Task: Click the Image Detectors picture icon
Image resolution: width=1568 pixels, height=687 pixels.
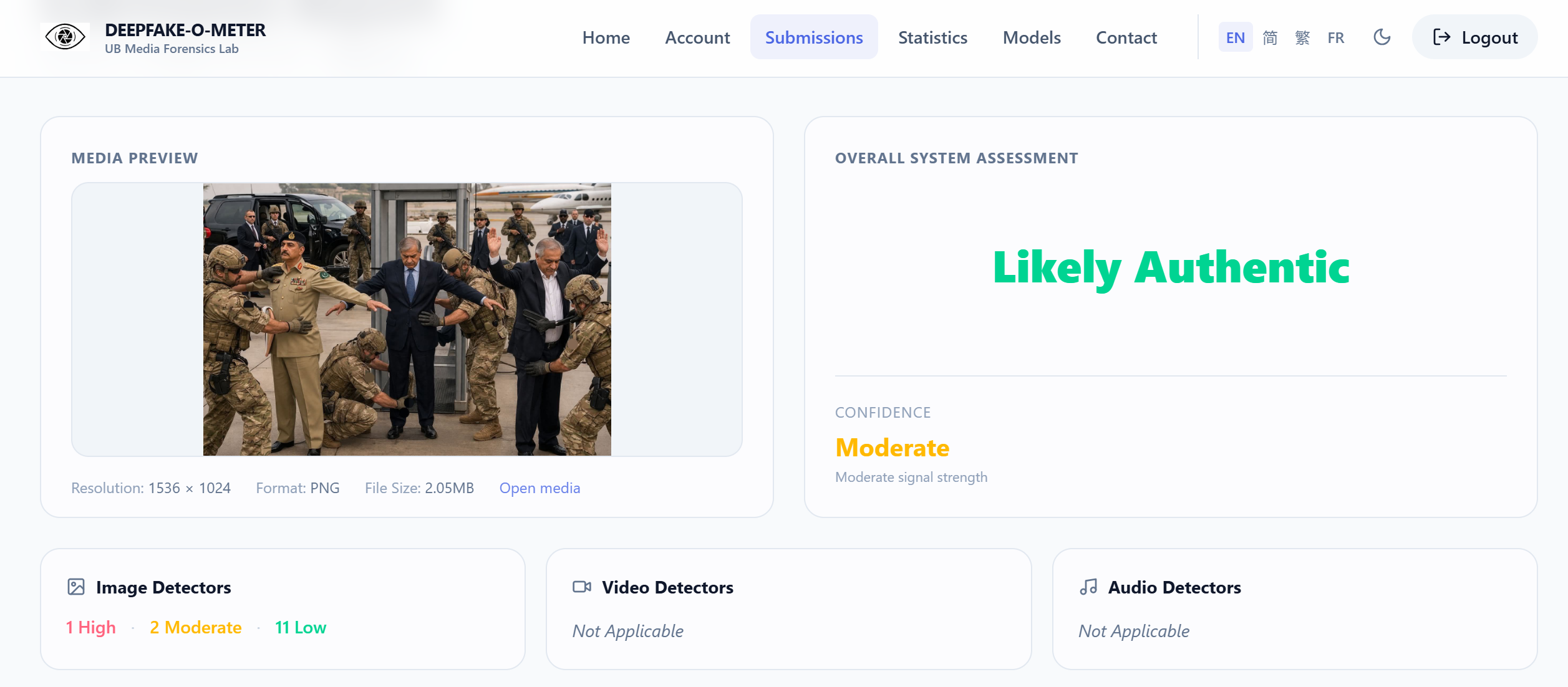Action: click(x=76, y=587)
